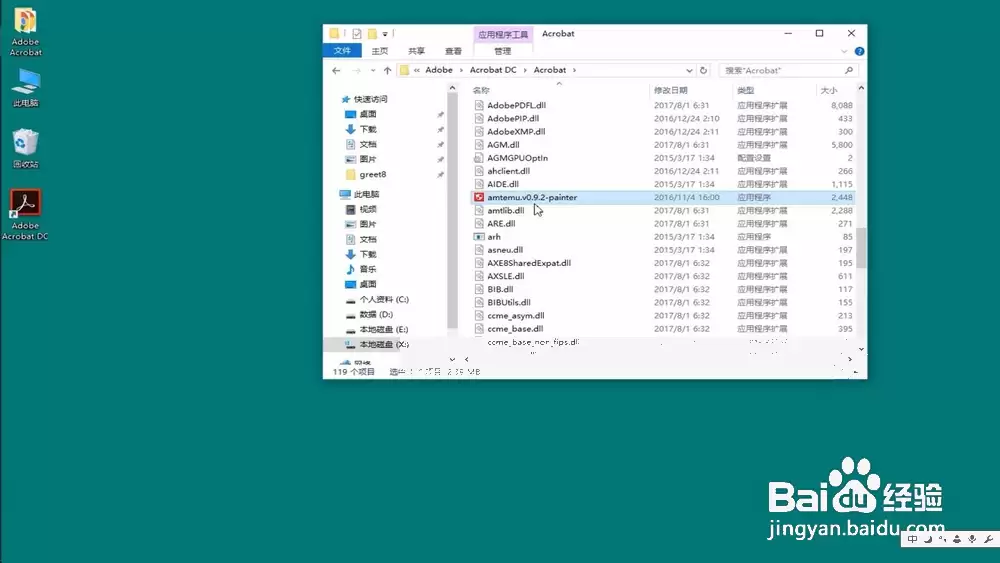Open 个人资料 (C:) drive
Image resolution: width=1000 pixels, height=563 pixels.
tap(384, 299)
